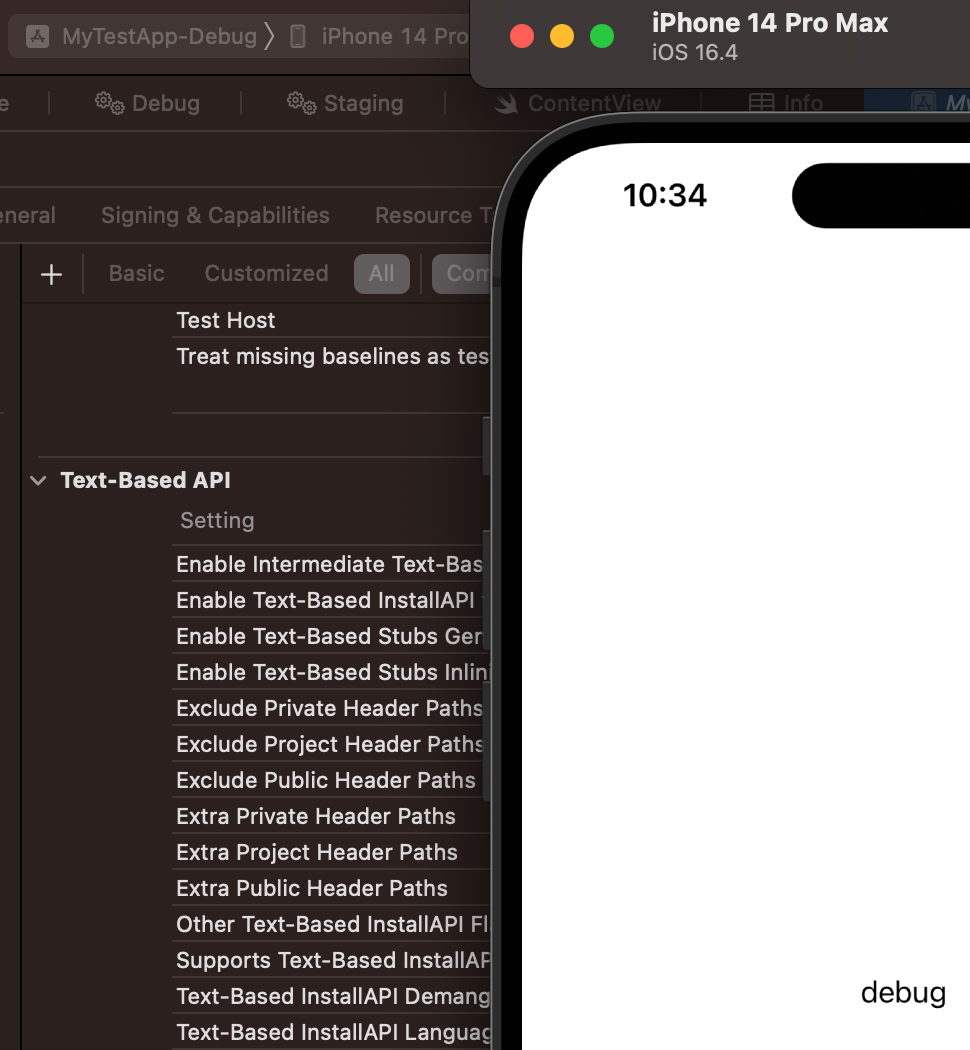The image size is (970, 1050).
Task: Show Customized build settings
Action: point(266,273)
